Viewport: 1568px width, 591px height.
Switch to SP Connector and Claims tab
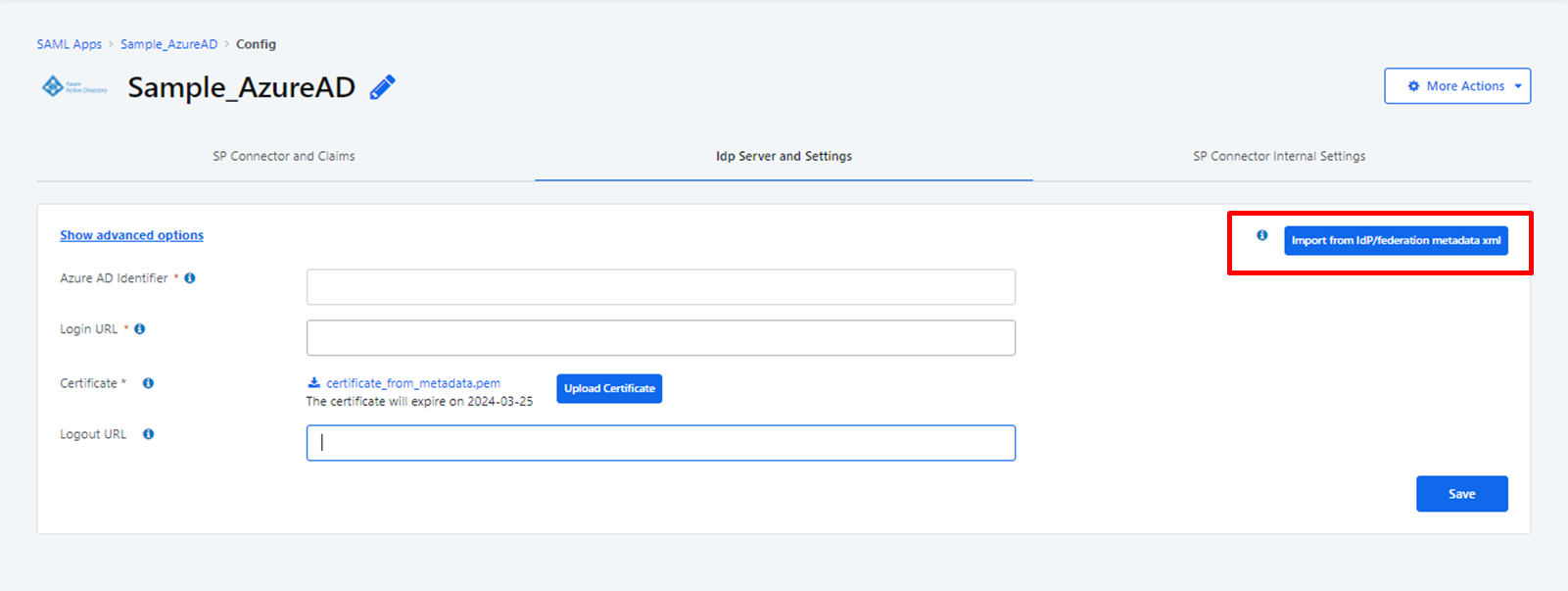[284, 157]
